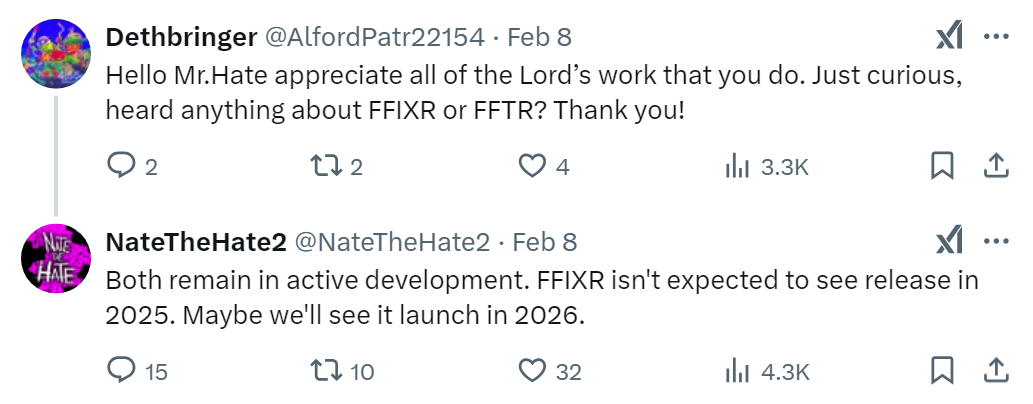1033x404 pixels.
Task: Open more options on NateTheHate2's tweet
Action: 996,241
